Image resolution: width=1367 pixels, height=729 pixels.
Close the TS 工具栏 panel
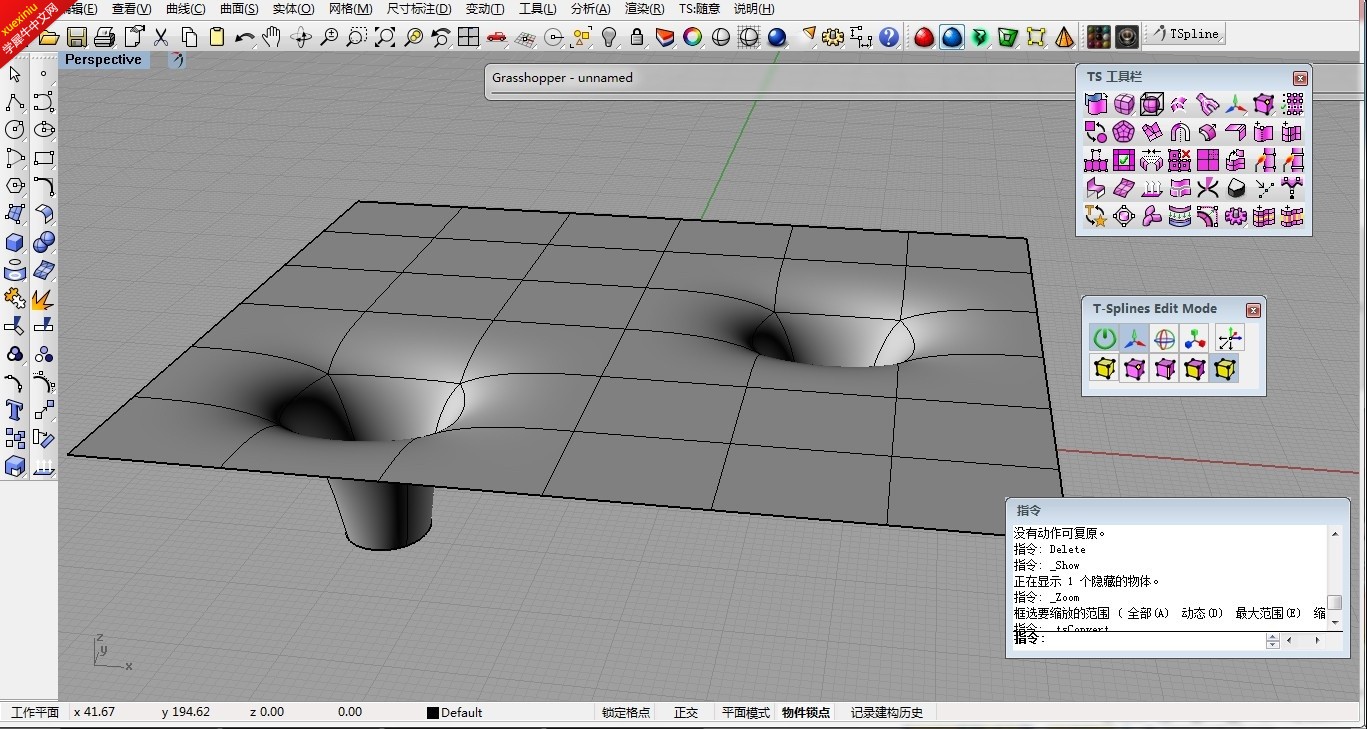pos(1300,78)
